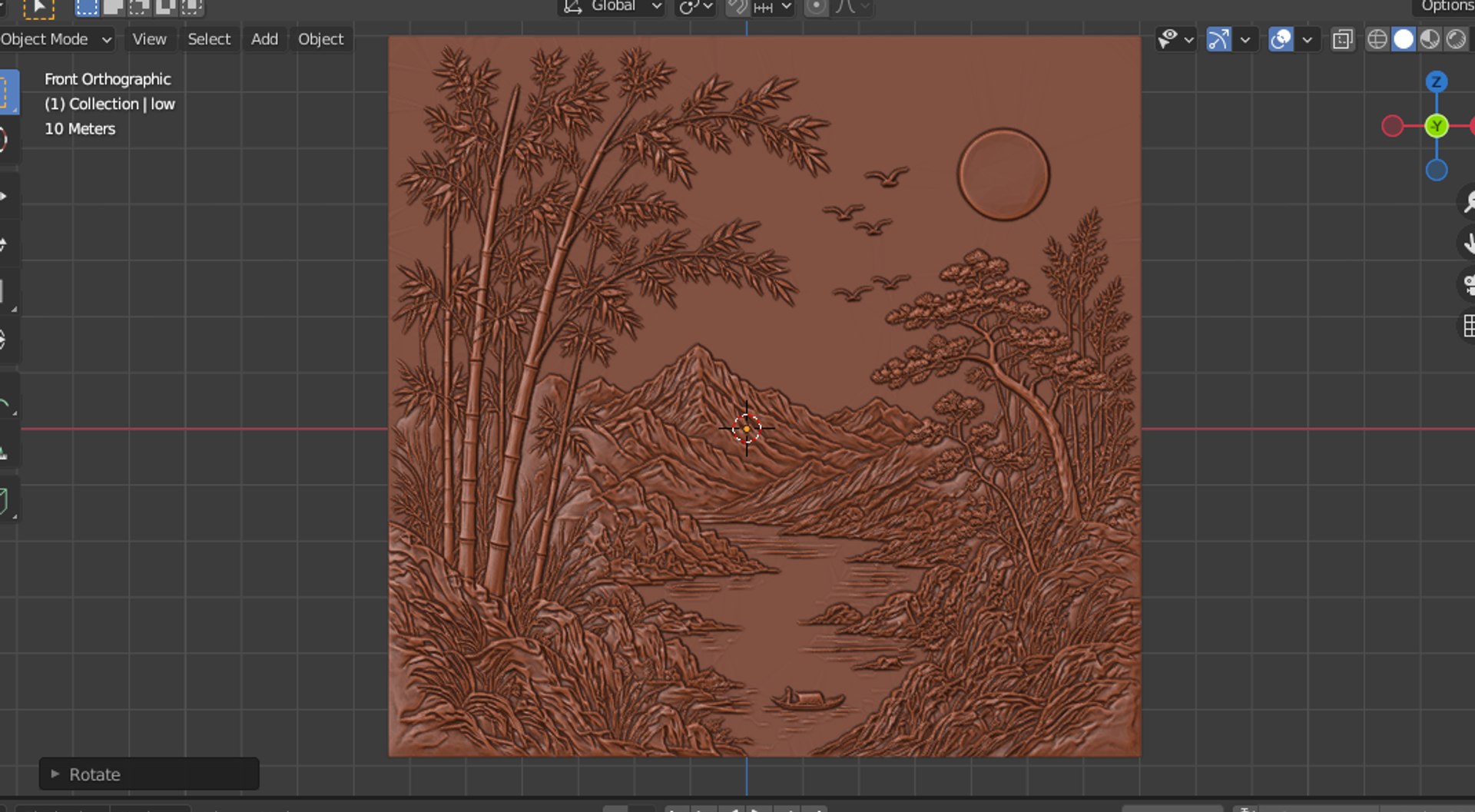Screen dimensions: 1475x812
Task: Enable material preview shading
Action: point(1430,39)
